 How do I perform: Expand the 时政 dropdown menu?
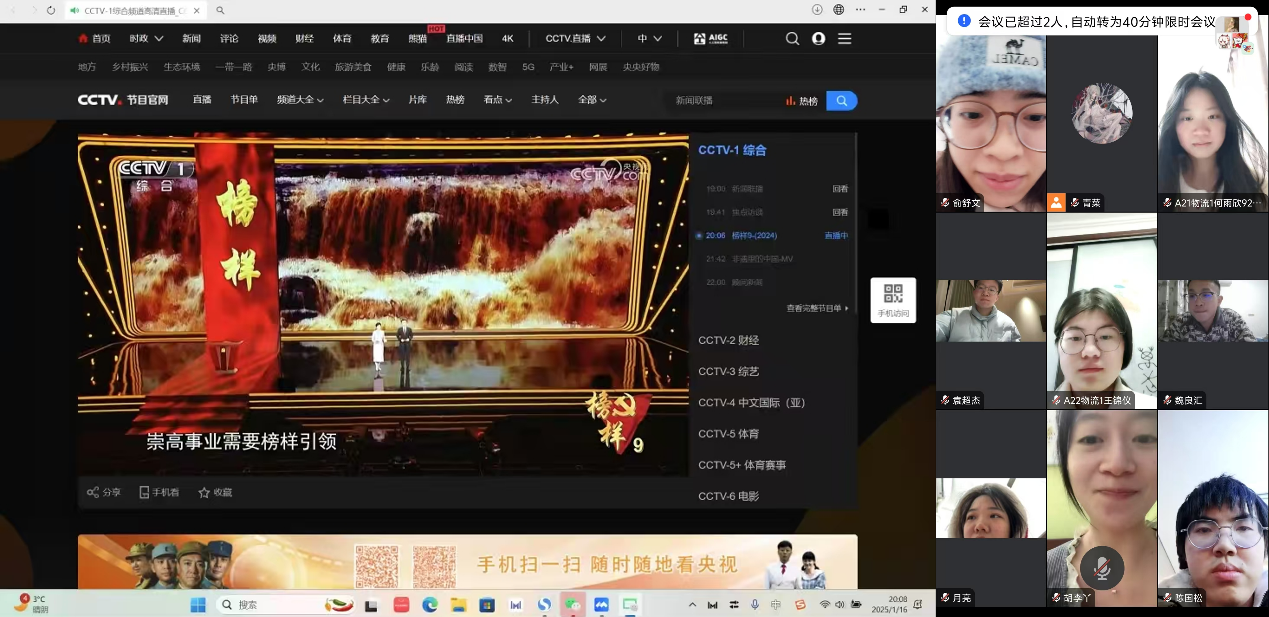coord(146,39)
